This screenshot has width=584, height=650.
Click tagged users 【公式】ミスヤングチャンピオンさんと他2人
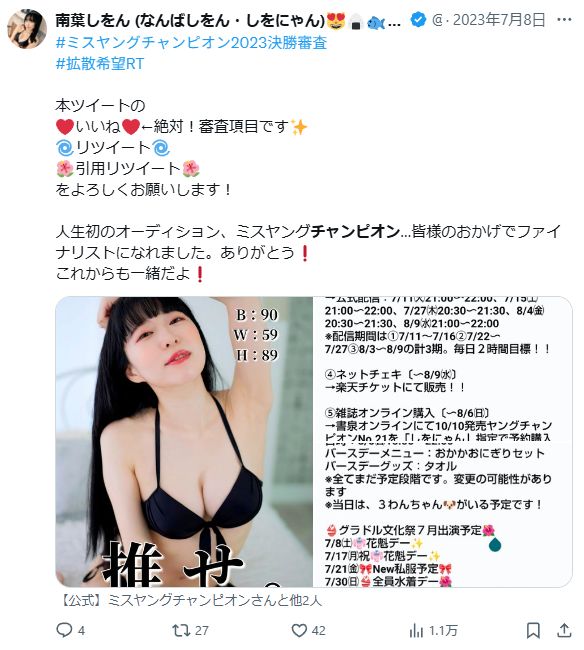pos(190,600)
